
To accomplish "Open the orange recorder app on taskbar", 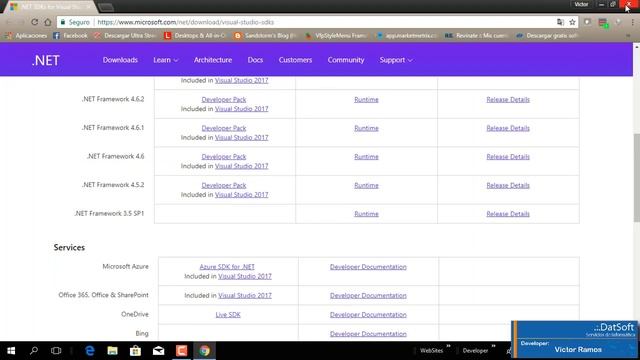I will 181,350.
